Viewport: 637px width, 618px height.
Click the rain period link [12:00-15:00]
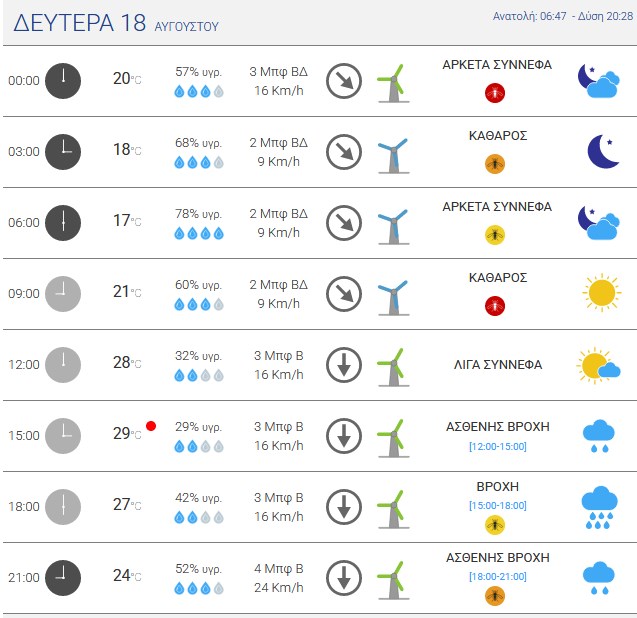[x=498, y=447]
